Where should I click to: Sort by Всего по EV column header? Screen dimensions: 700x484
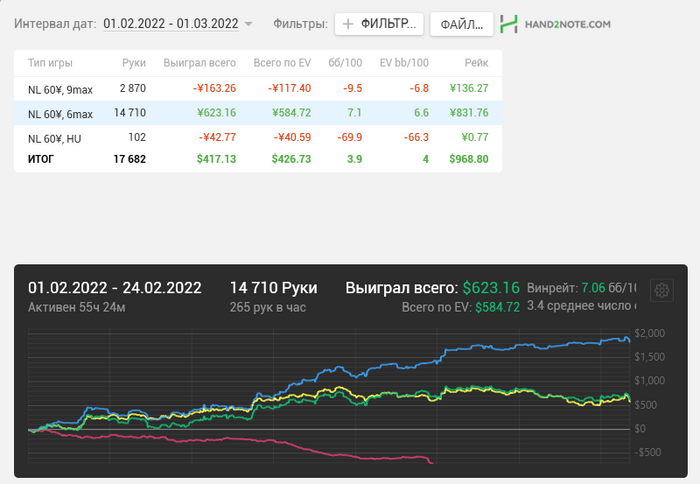click(282, 63)
